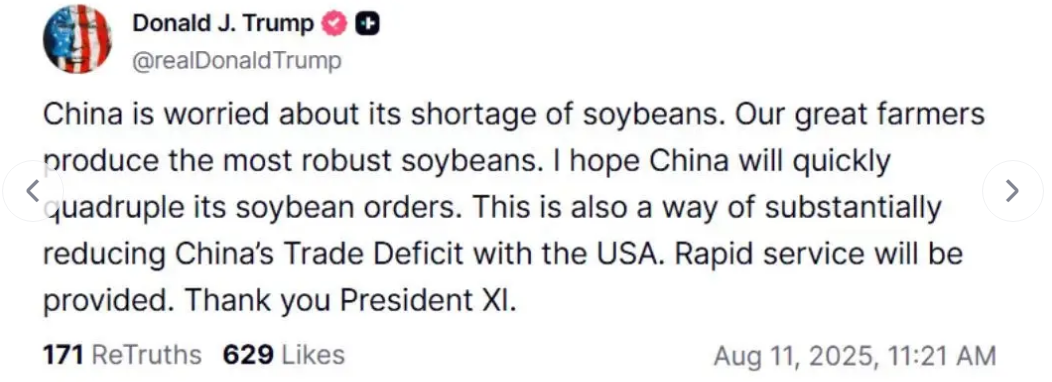1052x382 pixels.
Task: Click the phrase 'Thank you President XI.'
Action: tap(351, 301)
